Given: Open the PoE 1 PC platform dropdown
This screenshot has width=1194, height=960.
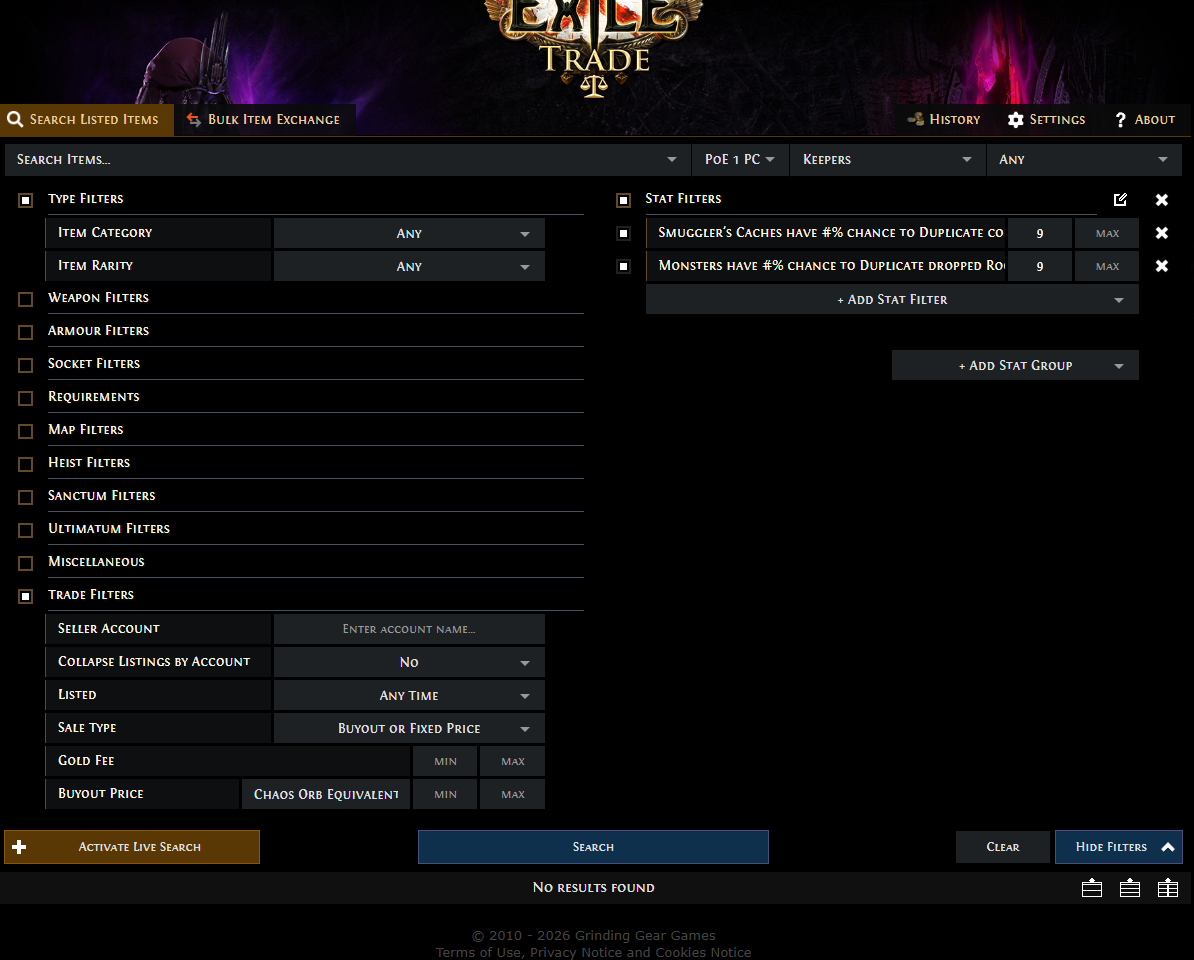Looking at the screenshot, I should (739, 159).
